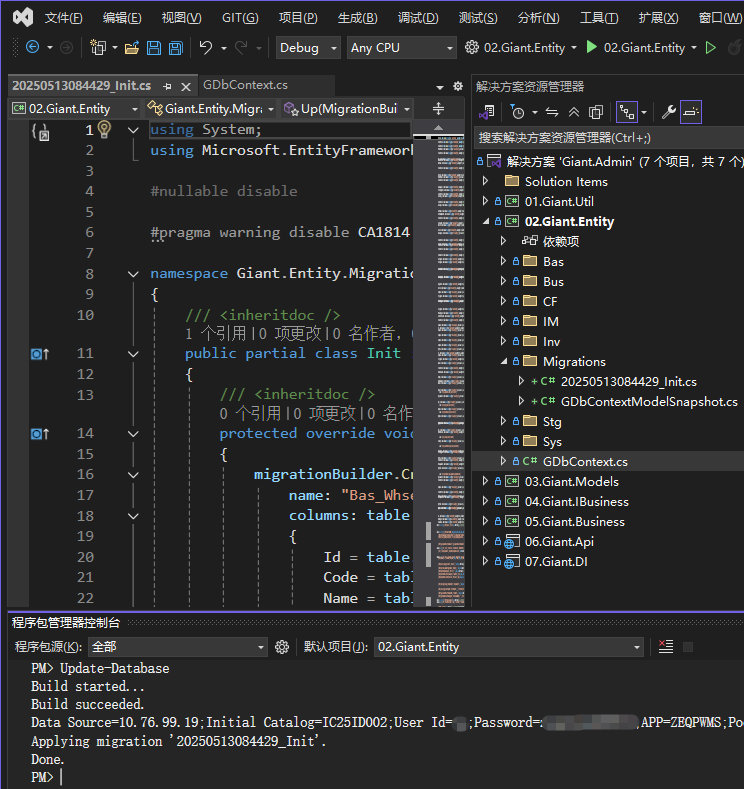Open package manager settings gear icon
Image resolution: width=744 pixels, height=789 pixels.
(x=282, y=647)
